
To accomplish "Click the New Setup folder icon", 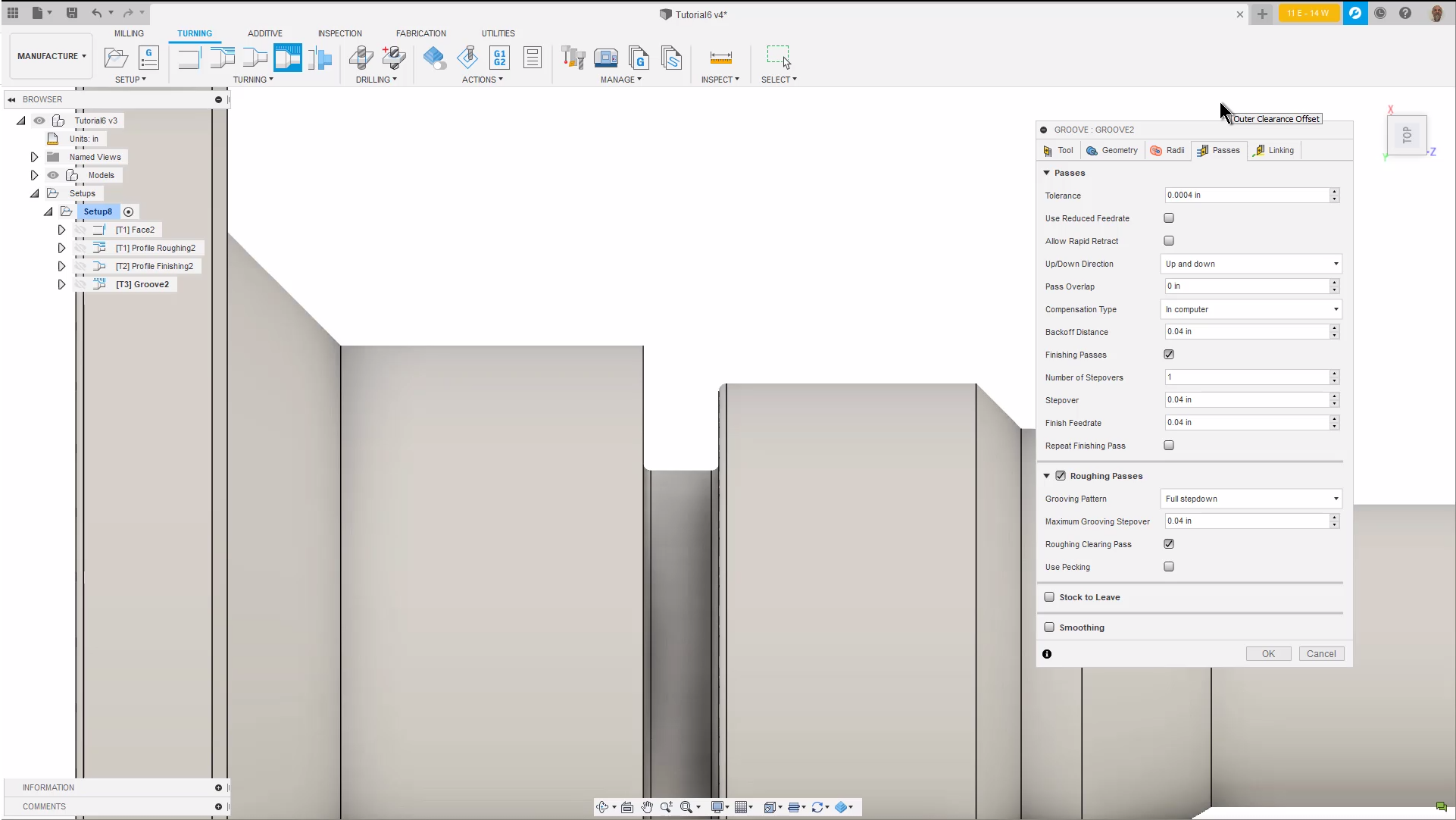I will point(116,58).
